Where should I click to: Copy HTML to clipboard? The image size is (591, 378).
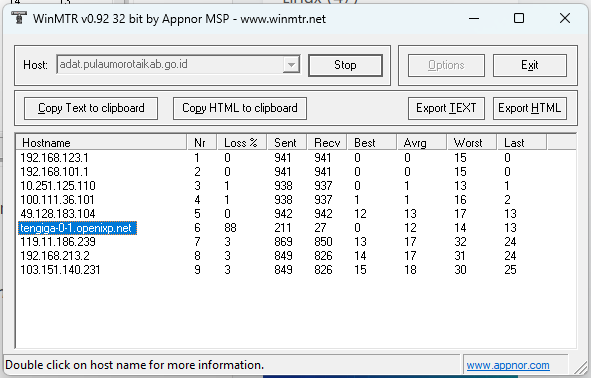click(x=240, y=108)
